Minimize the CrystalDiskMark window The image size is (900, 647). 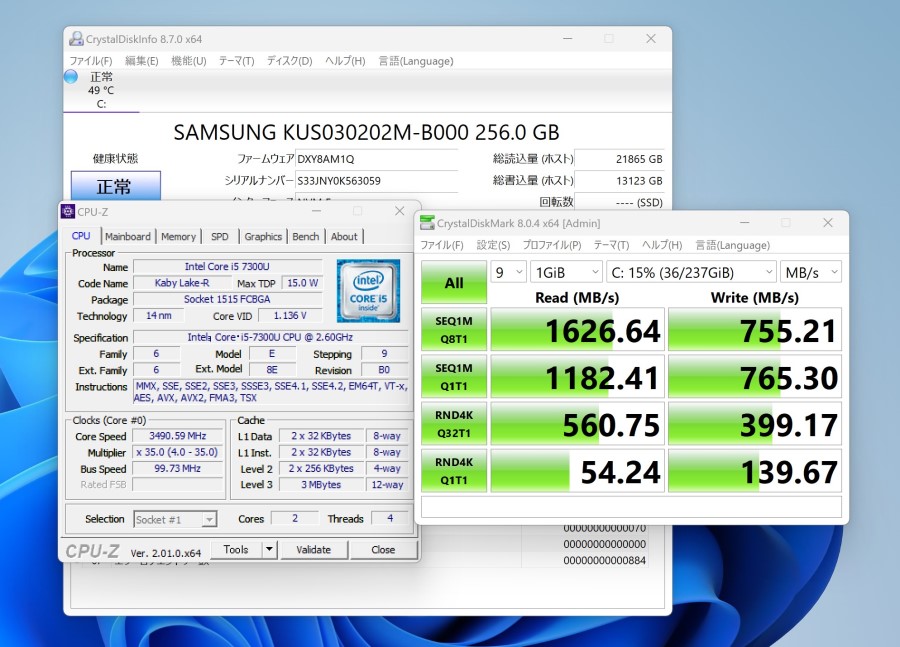744,223
